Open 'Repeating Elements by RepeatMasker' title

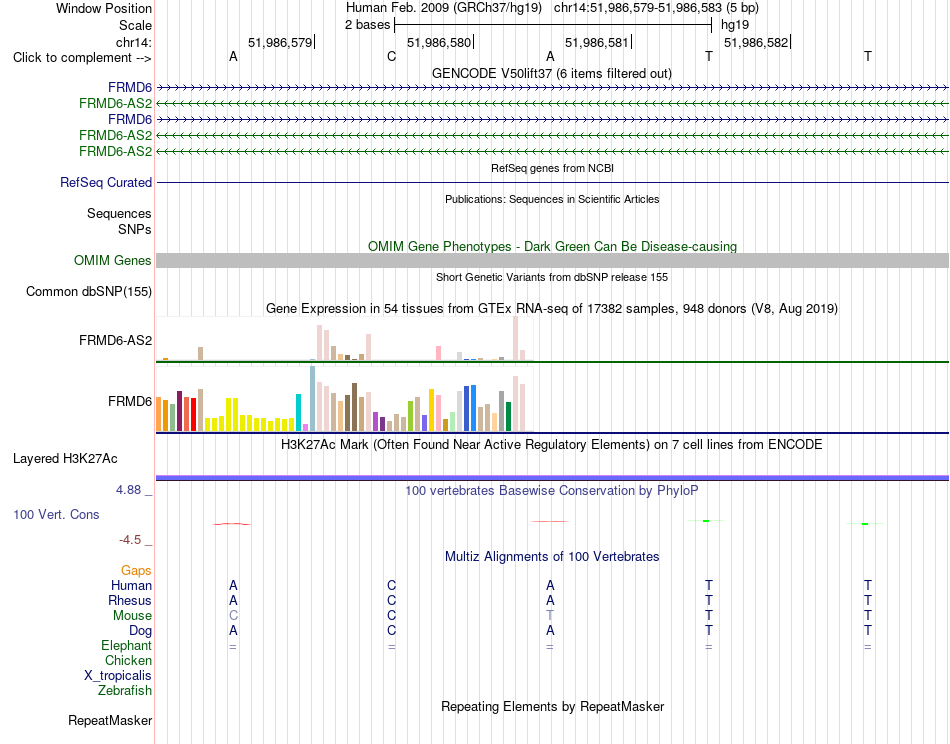pyautogui.click(x=552, y=707)
